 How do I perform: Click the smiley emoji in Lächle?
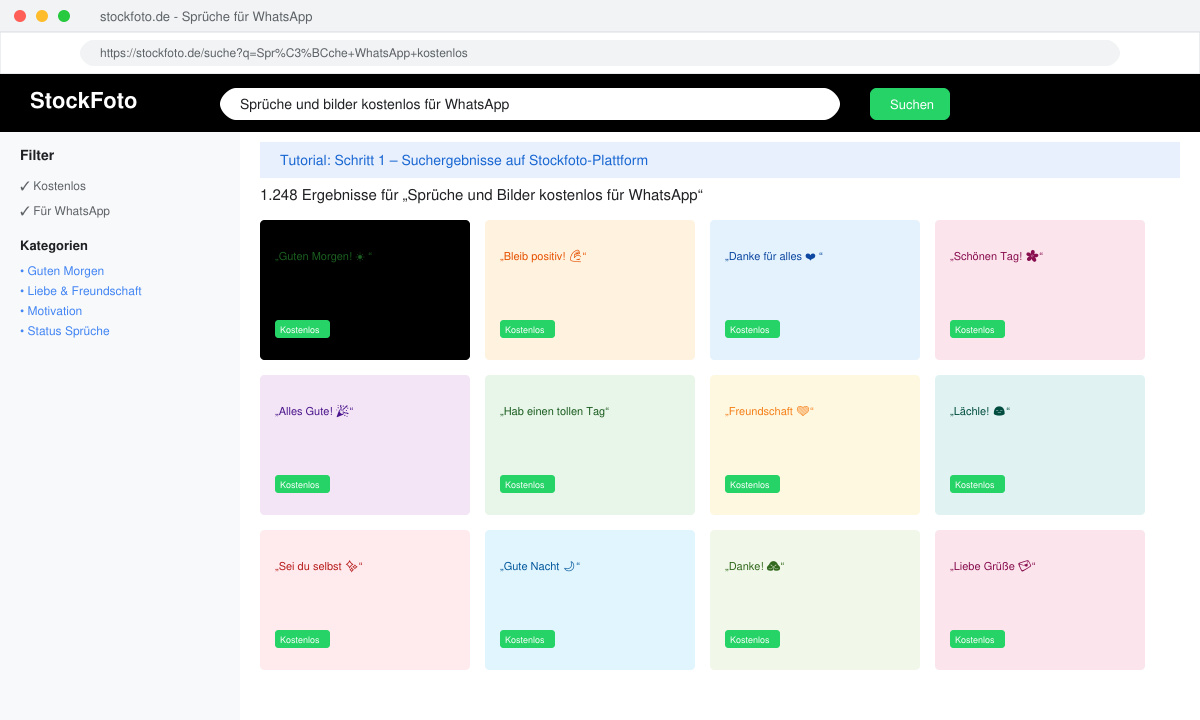tap(999, 411)
